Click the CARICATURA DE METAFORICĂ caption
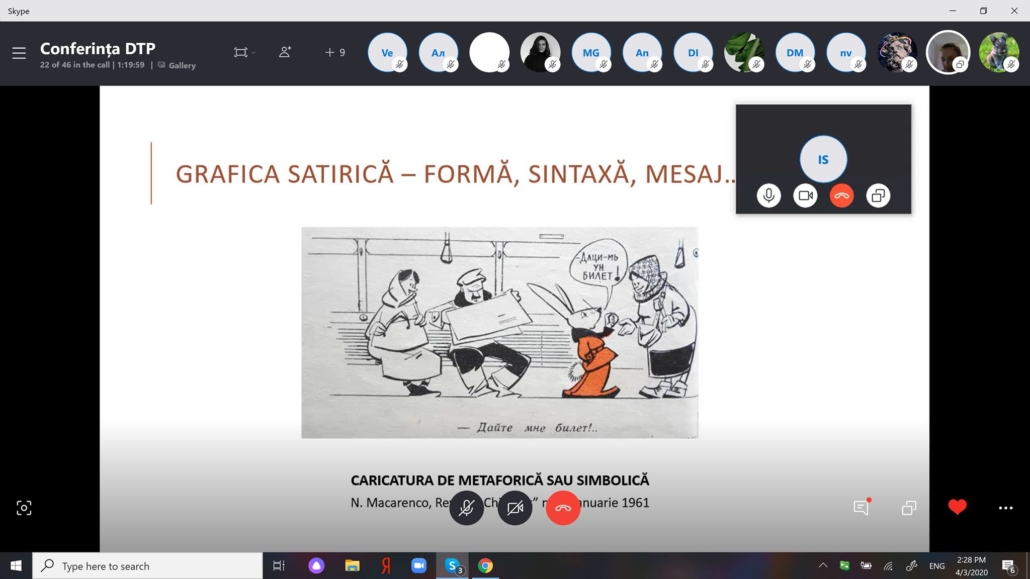 (x=499, y=480)
